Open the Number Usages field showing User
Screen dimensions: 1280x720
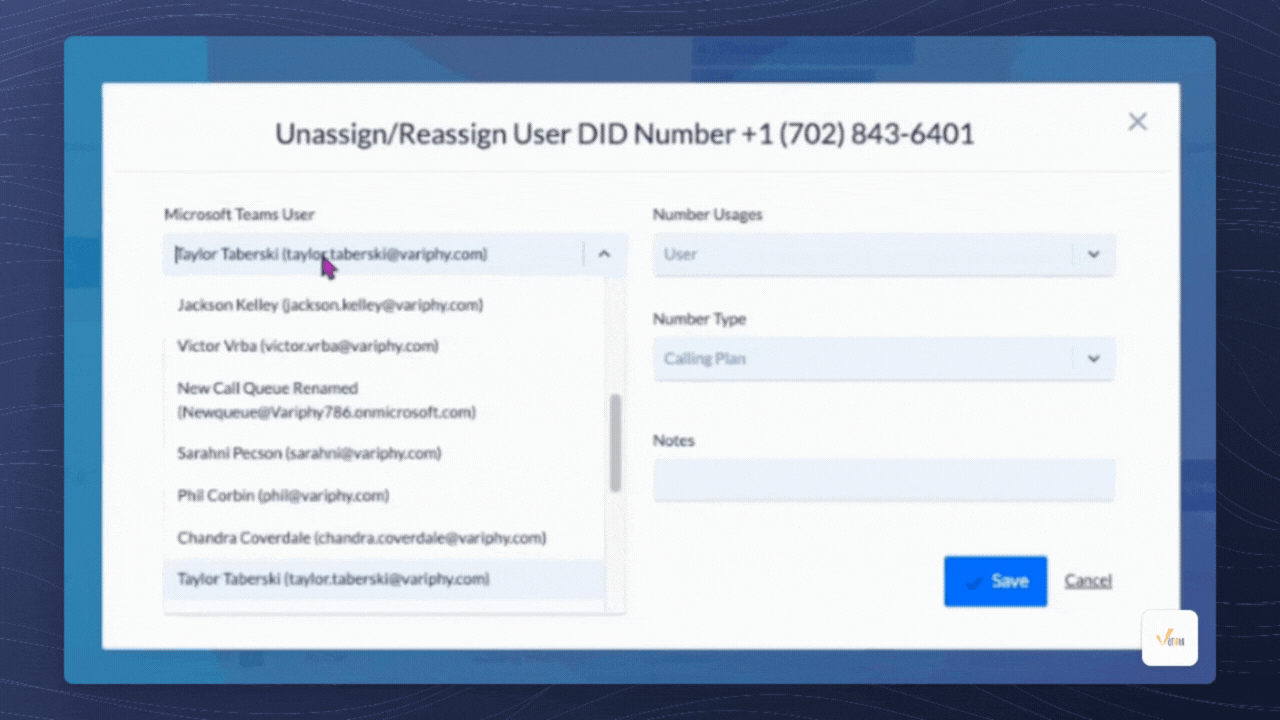coord(860,254)
